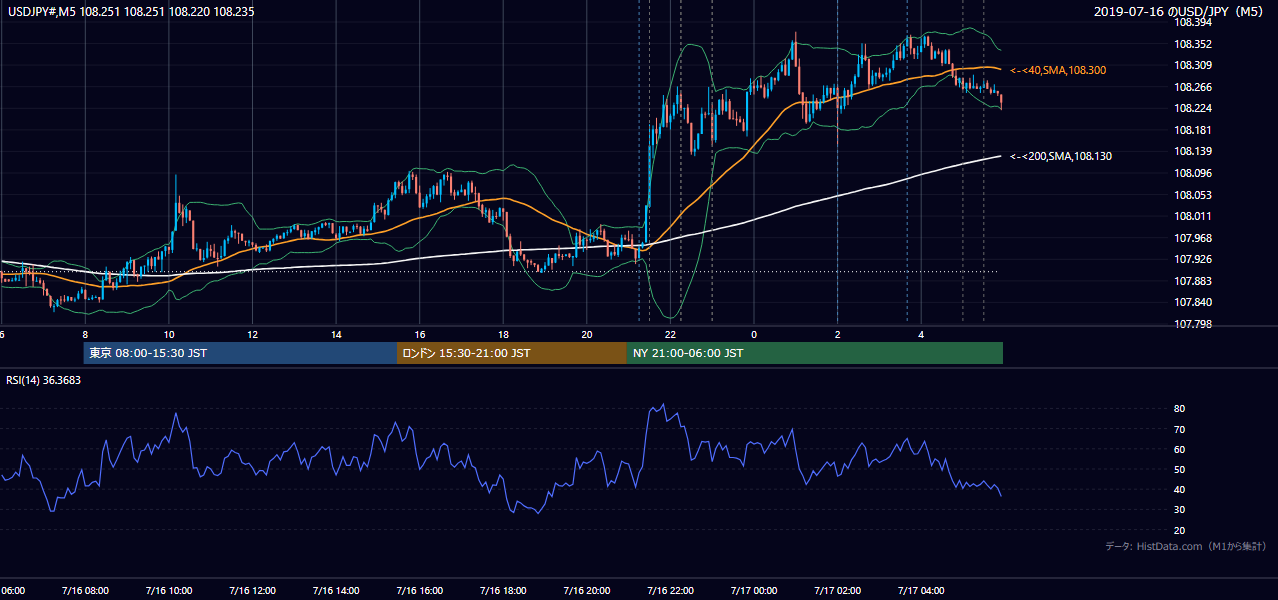Click the 7/16 16:00 date axis label
This screenshot has width=1278, height=600.
[420, 590]
